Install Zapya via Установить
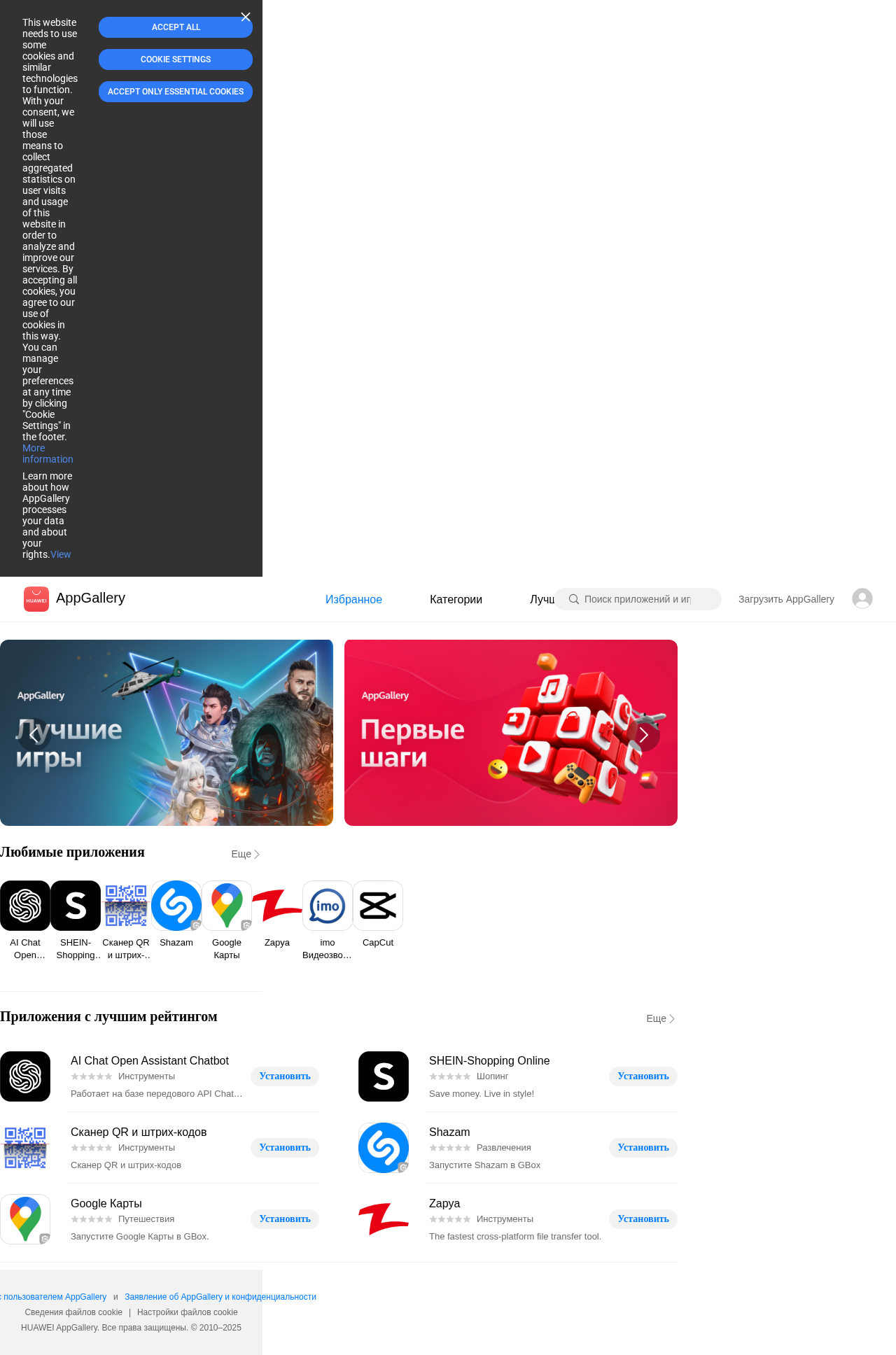 [x=643, y=1219]
